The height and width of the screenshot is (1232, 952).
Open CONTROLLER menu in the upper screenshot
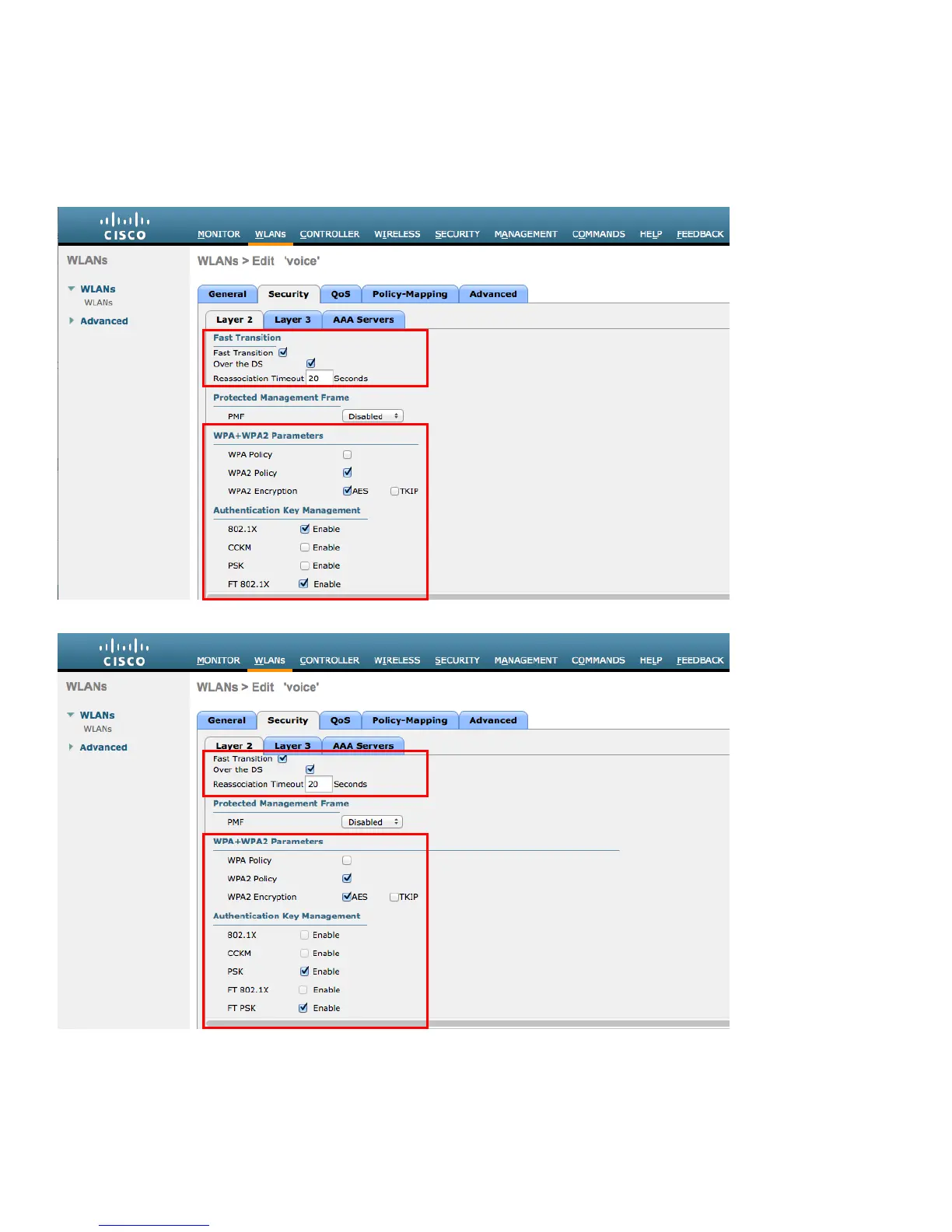coord(330,234)
